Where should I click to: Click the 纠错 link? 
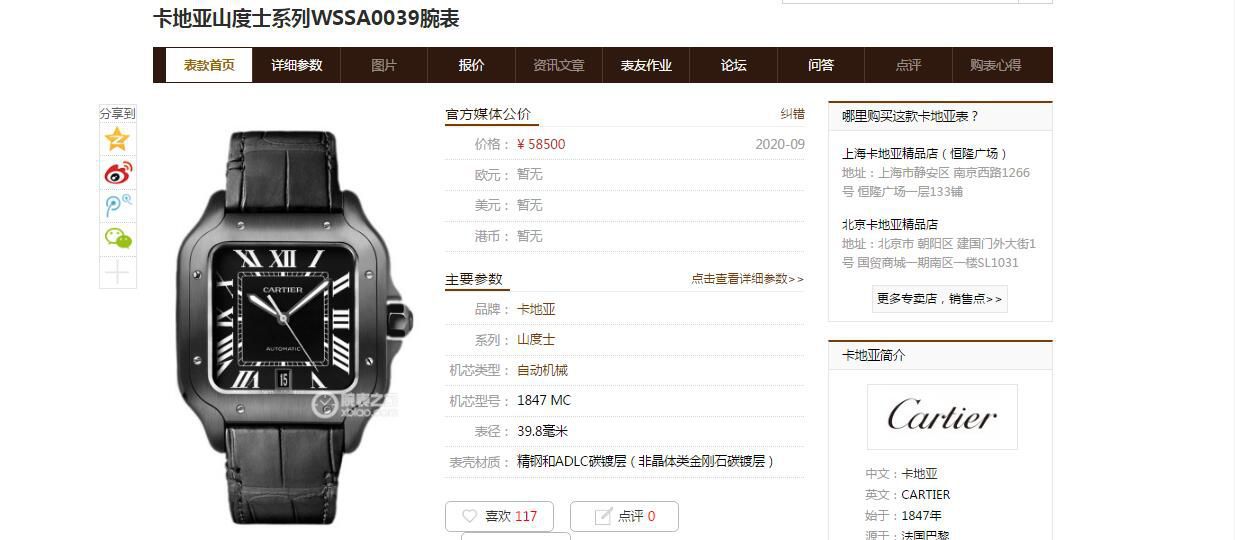tap(792, 114)
